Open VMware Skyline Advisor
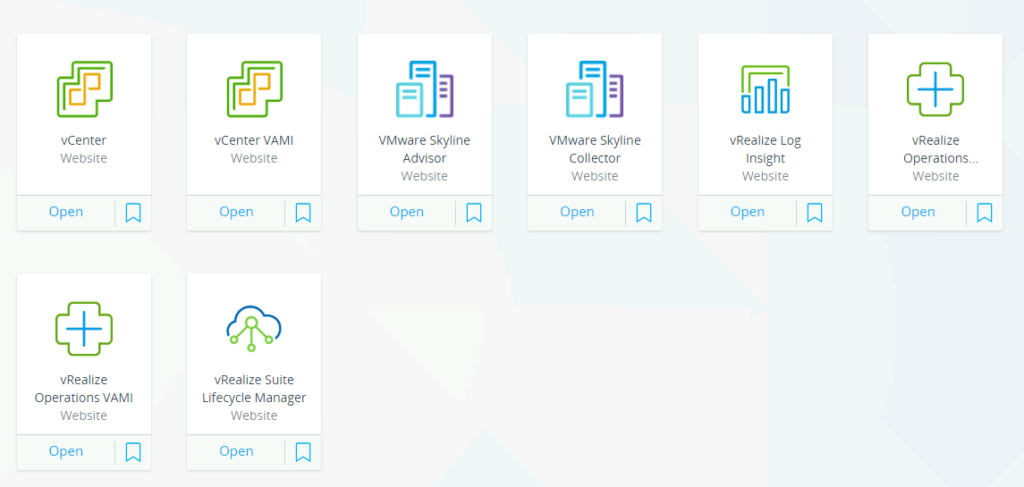 tap(407, 212)
